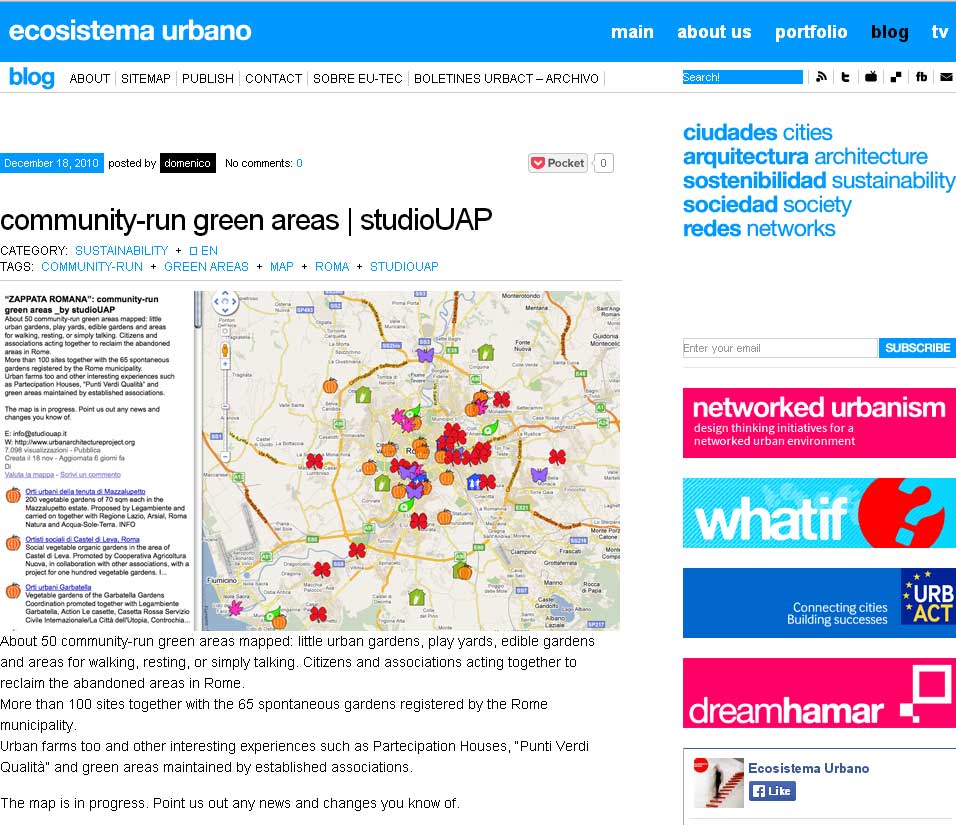This screenshot has height=825, width=956.
Task: Zoom out with map minus button
Action: [225, 456]
